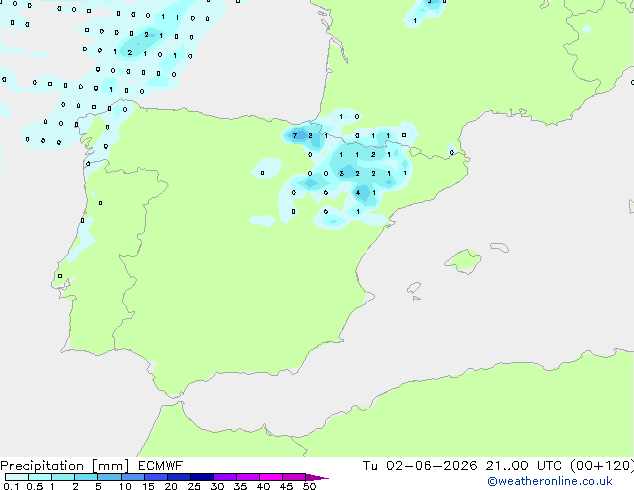This screenshot has height=490, width=634.
Task: Pick the 35–40 mm legend swatch
Action: (x=247, y=477)
